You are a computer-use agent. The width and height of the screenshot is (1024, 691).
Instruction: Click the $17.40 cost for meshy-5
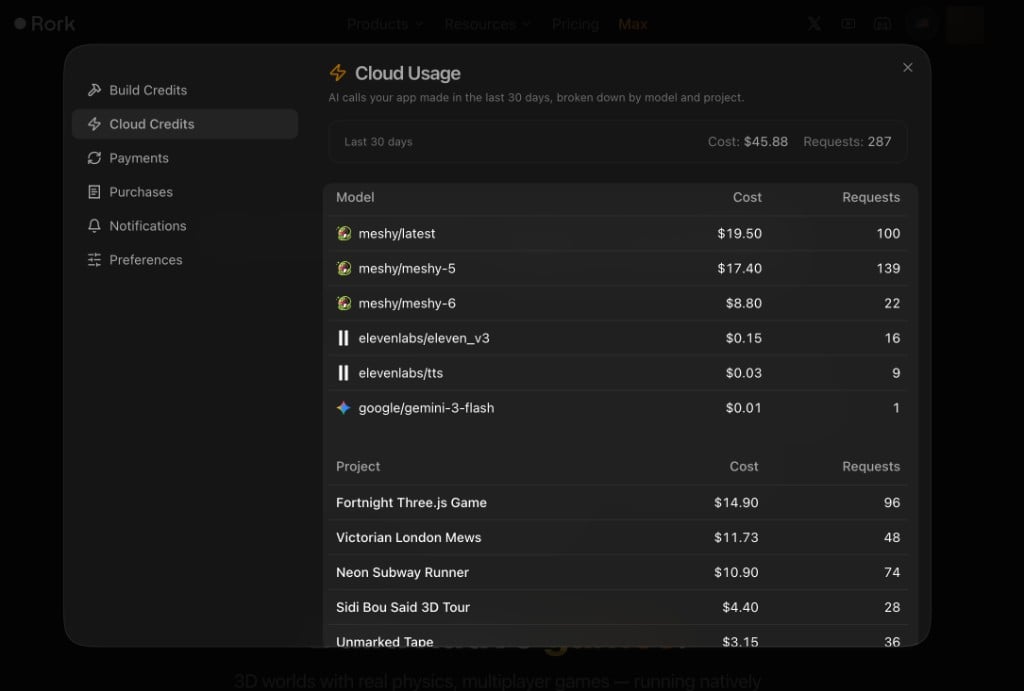pyautogui.click(x=739, y=268)
